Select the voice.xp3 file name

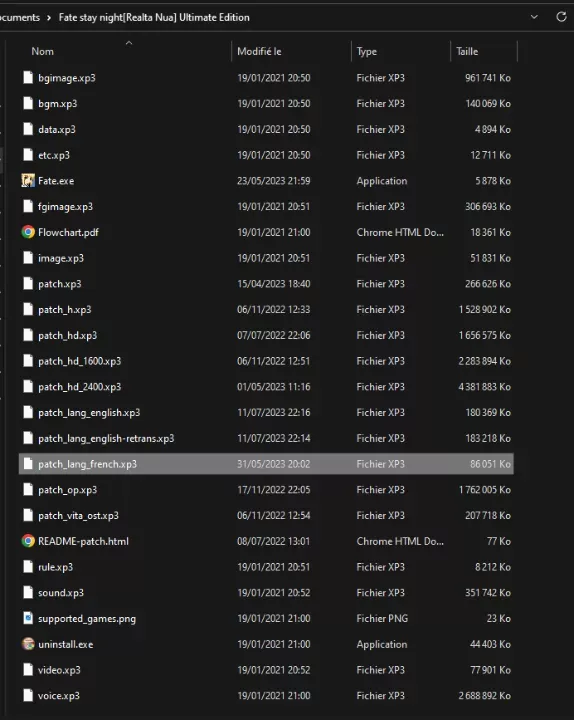[58, 696]
